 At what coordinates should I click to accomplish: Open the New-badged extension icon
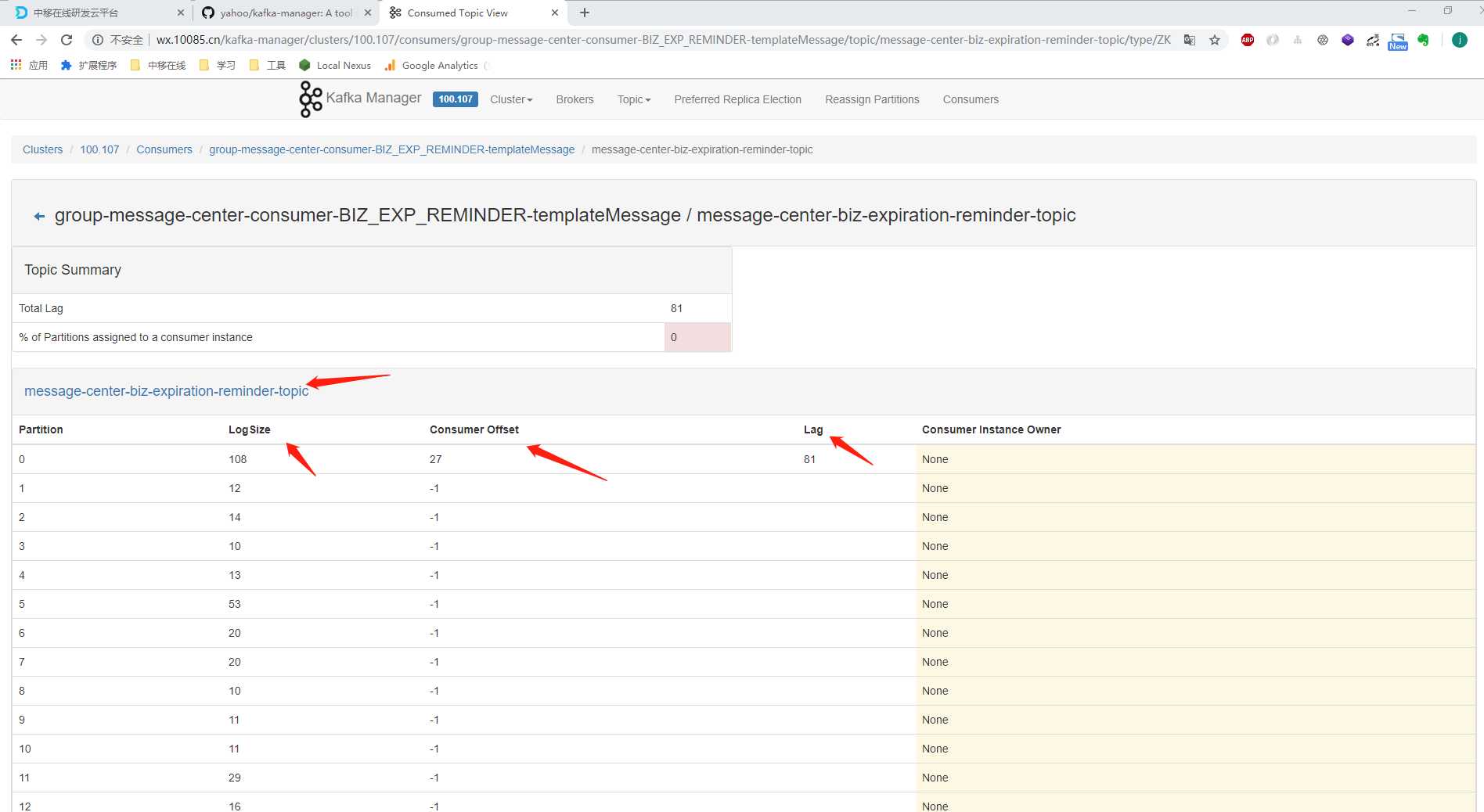[1398, 41]
